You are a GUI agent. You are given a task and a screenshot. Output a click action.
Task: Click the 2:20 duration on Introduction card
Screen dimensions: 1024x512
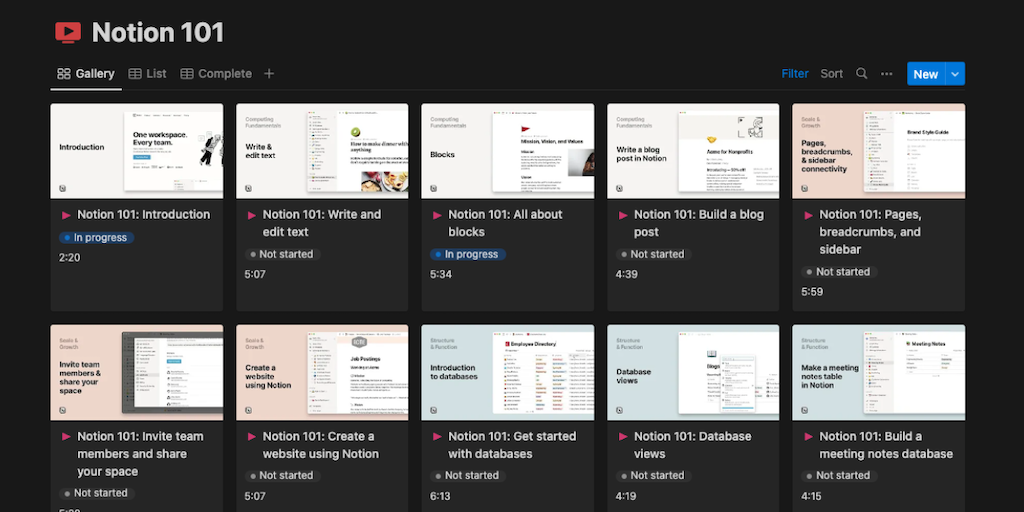[69, 258]
